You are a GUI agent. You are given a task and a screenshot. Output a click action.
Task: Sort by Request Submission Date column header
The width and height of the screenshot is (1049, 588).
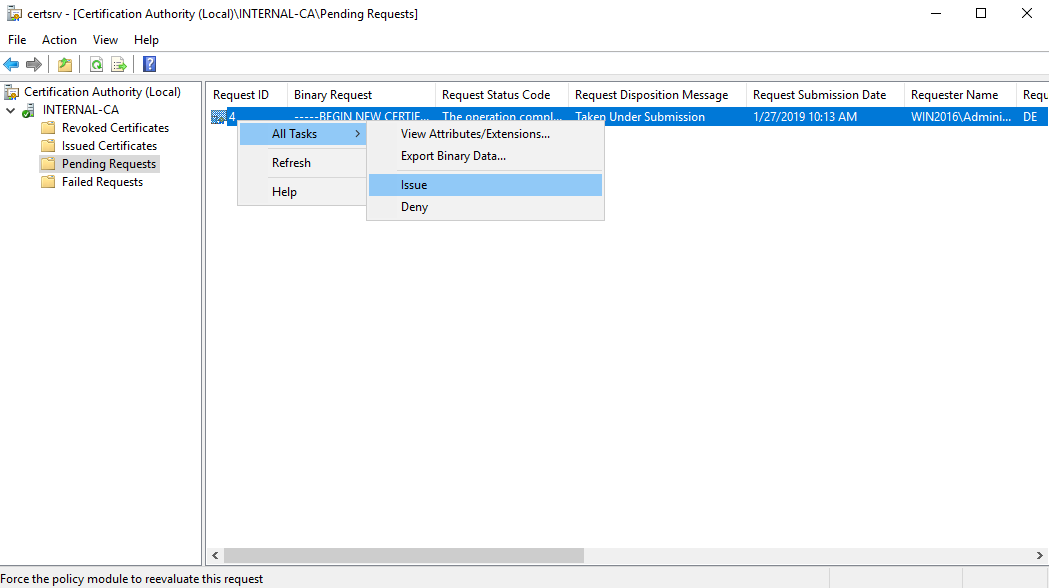click(x=819, y=95)
